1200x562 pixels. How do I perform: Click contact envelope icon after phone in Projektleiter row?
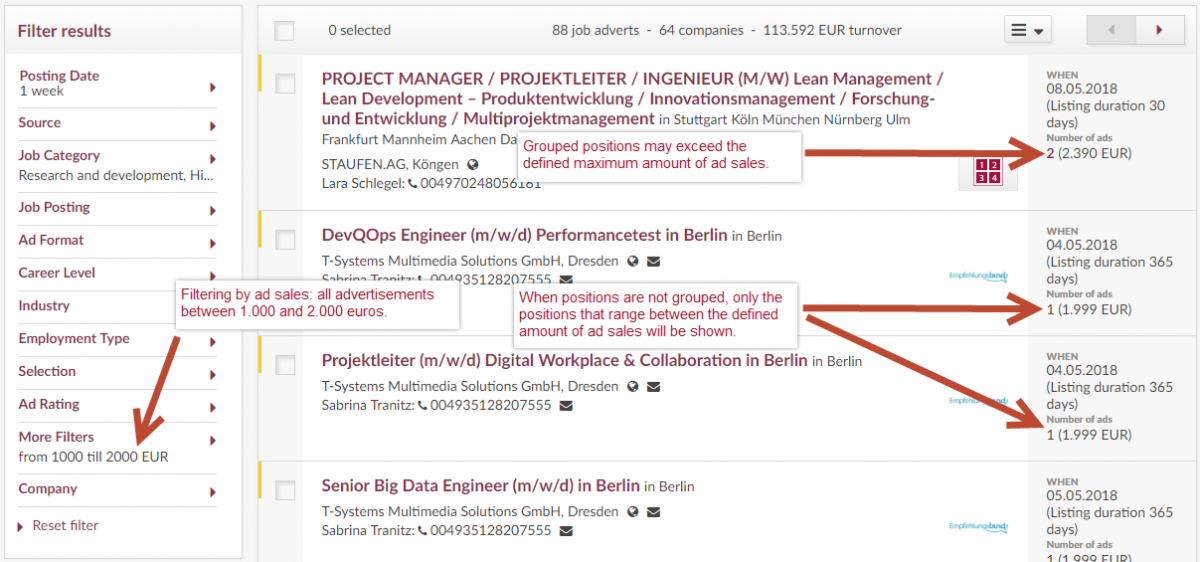coord(566,406)
